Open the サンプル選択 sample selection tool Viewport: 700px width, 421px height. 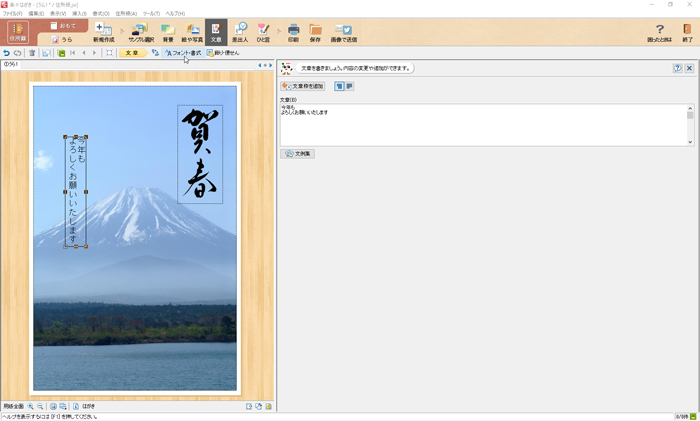coord(140,32)
